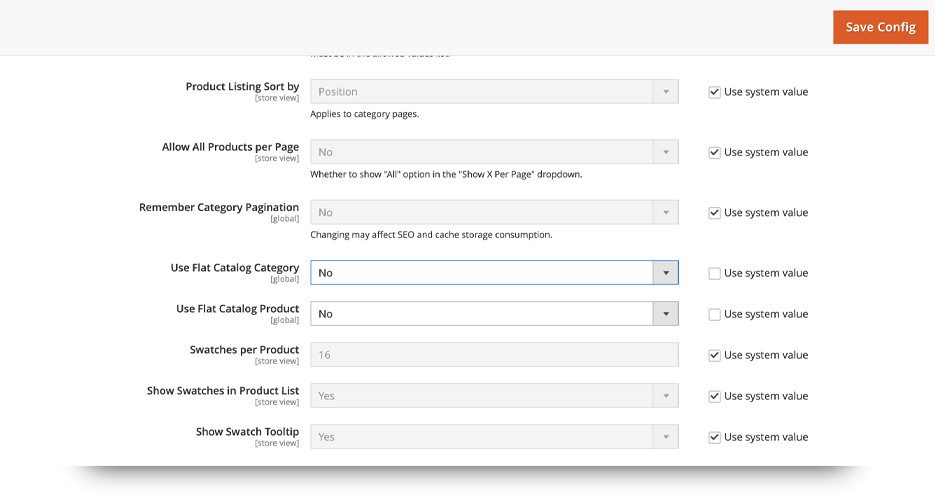Image resolution: width=935 pixels, height=499 pixels.
Task: Click the Save Config button
Action: pos(880,27)
